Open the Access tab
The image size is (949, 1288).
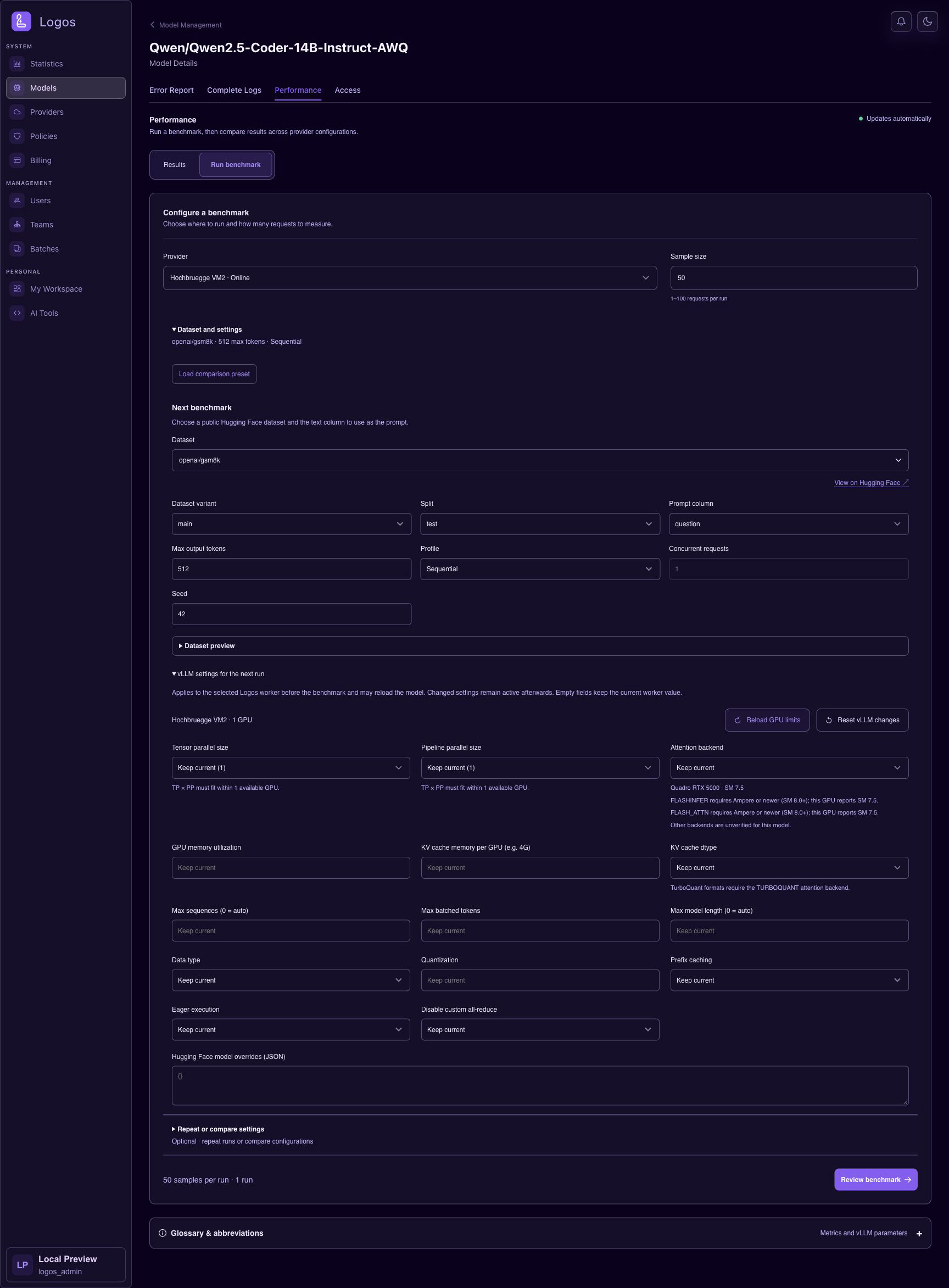(x=348, y=90)
